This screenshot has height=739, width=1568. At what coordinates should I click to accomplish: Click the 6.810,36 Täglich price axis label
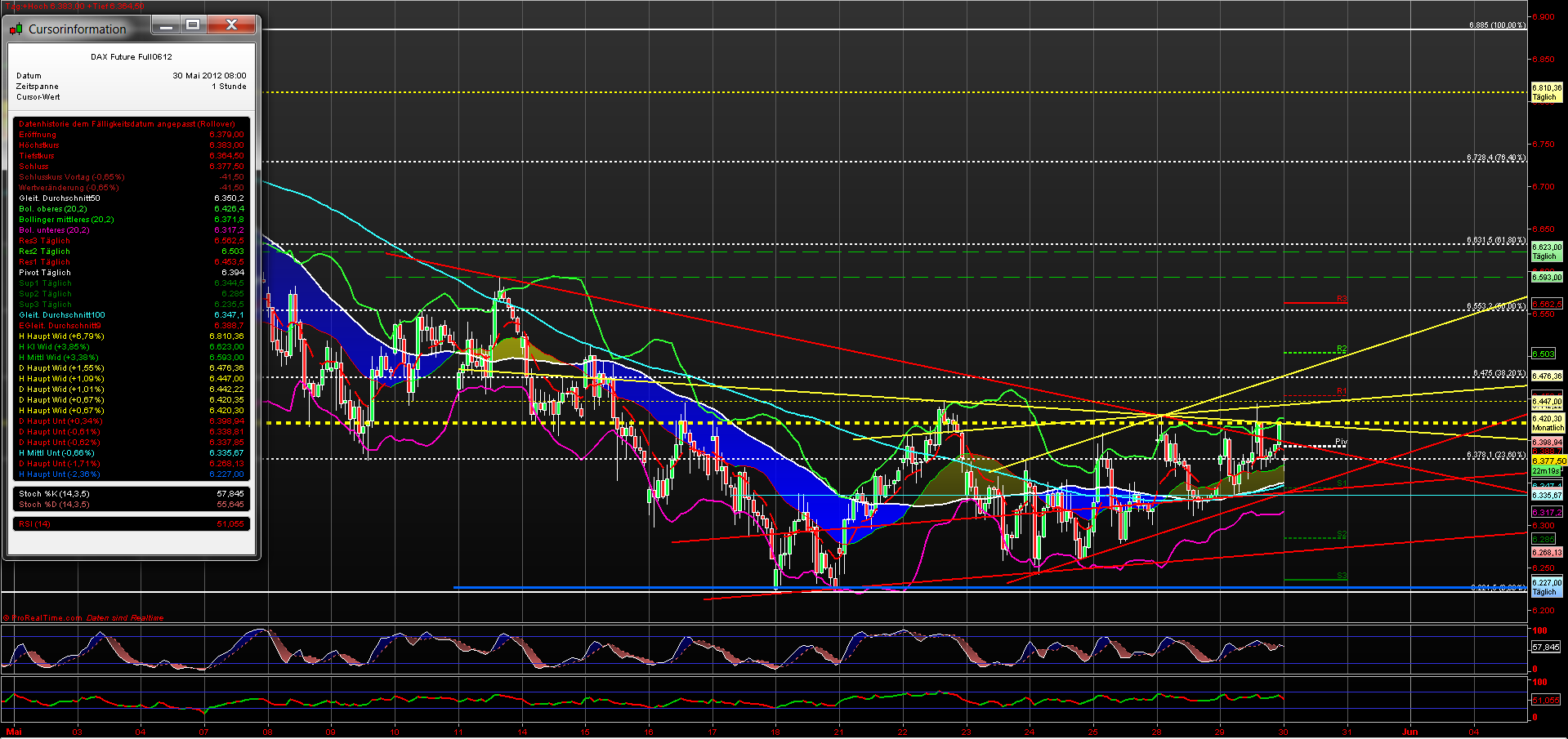point(1546,92)
